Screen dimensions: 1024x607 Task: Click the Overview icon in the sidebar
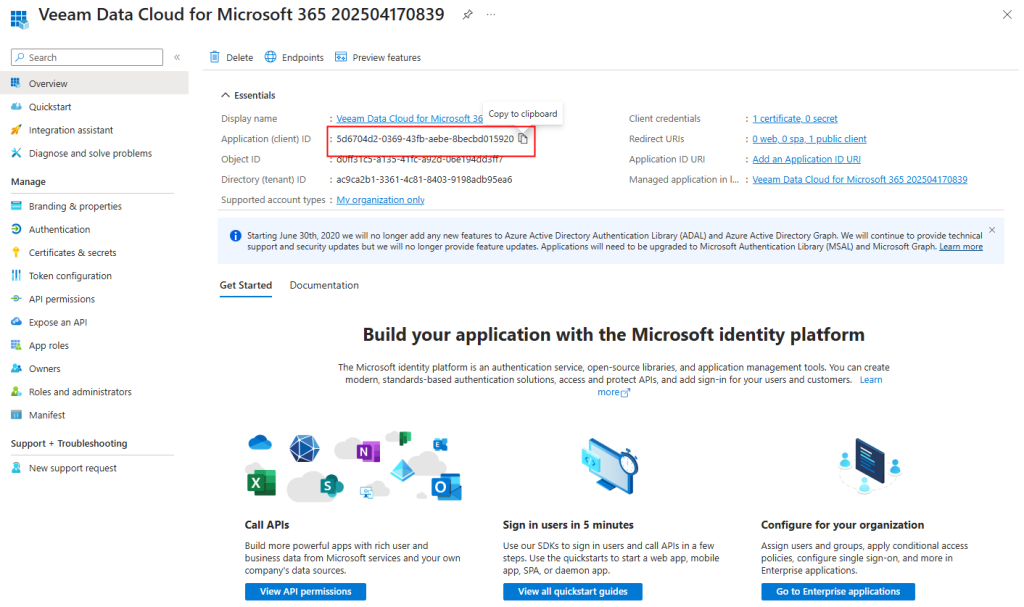click(16, 83)
